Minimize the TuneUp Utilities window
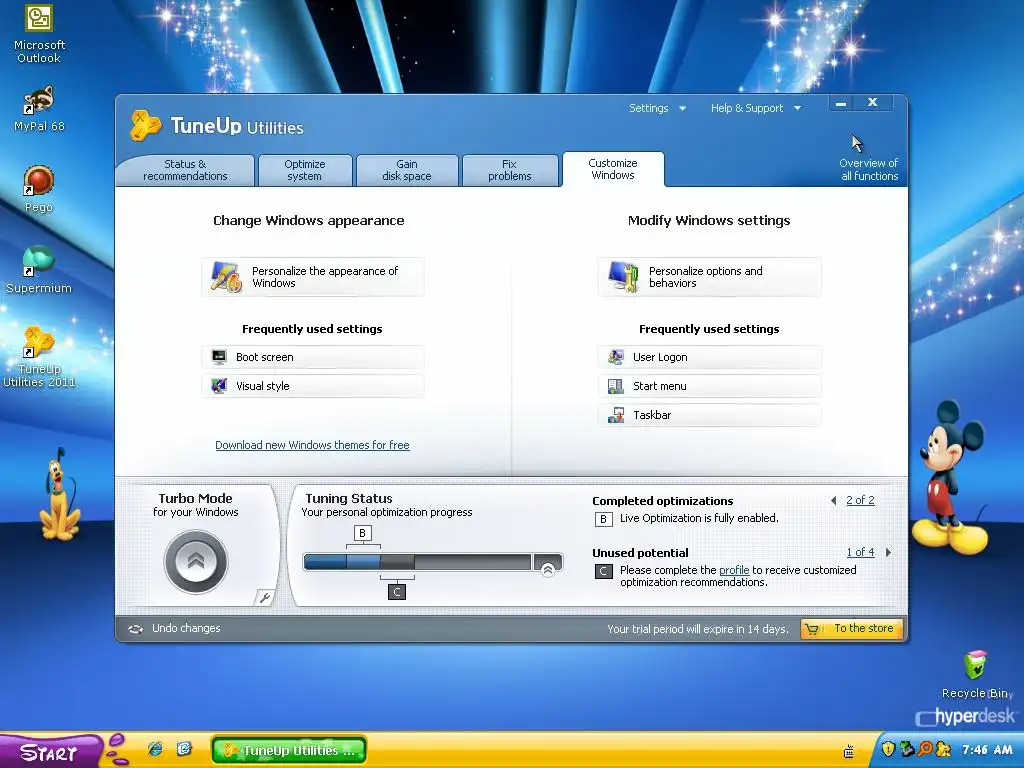This screenshot has height=768, width=1024. pos(841,103)
